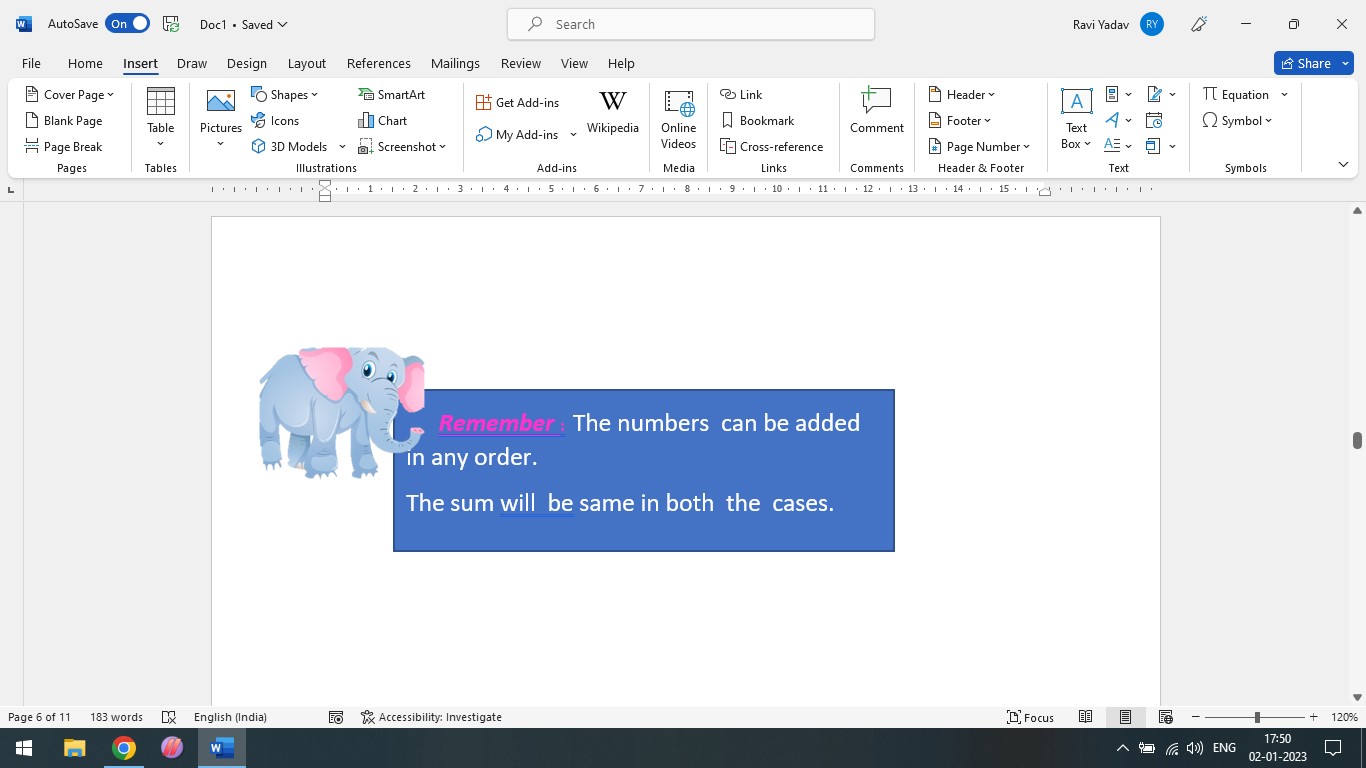Switch to the References tab
The image size is (1366, 768).
coord(378,63)
